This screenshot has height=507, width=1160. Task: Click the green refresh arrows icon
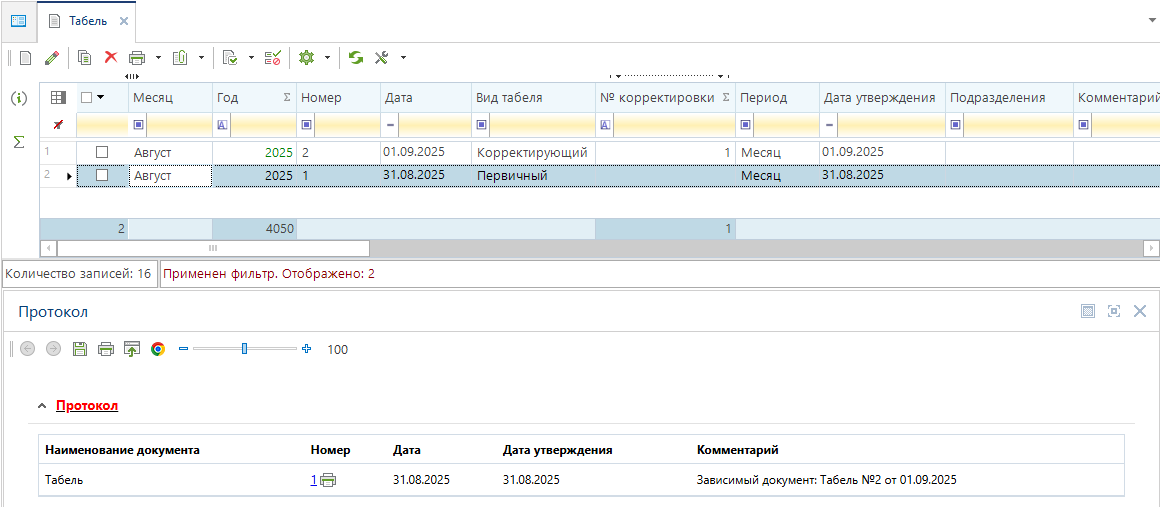tap(356, 58)
